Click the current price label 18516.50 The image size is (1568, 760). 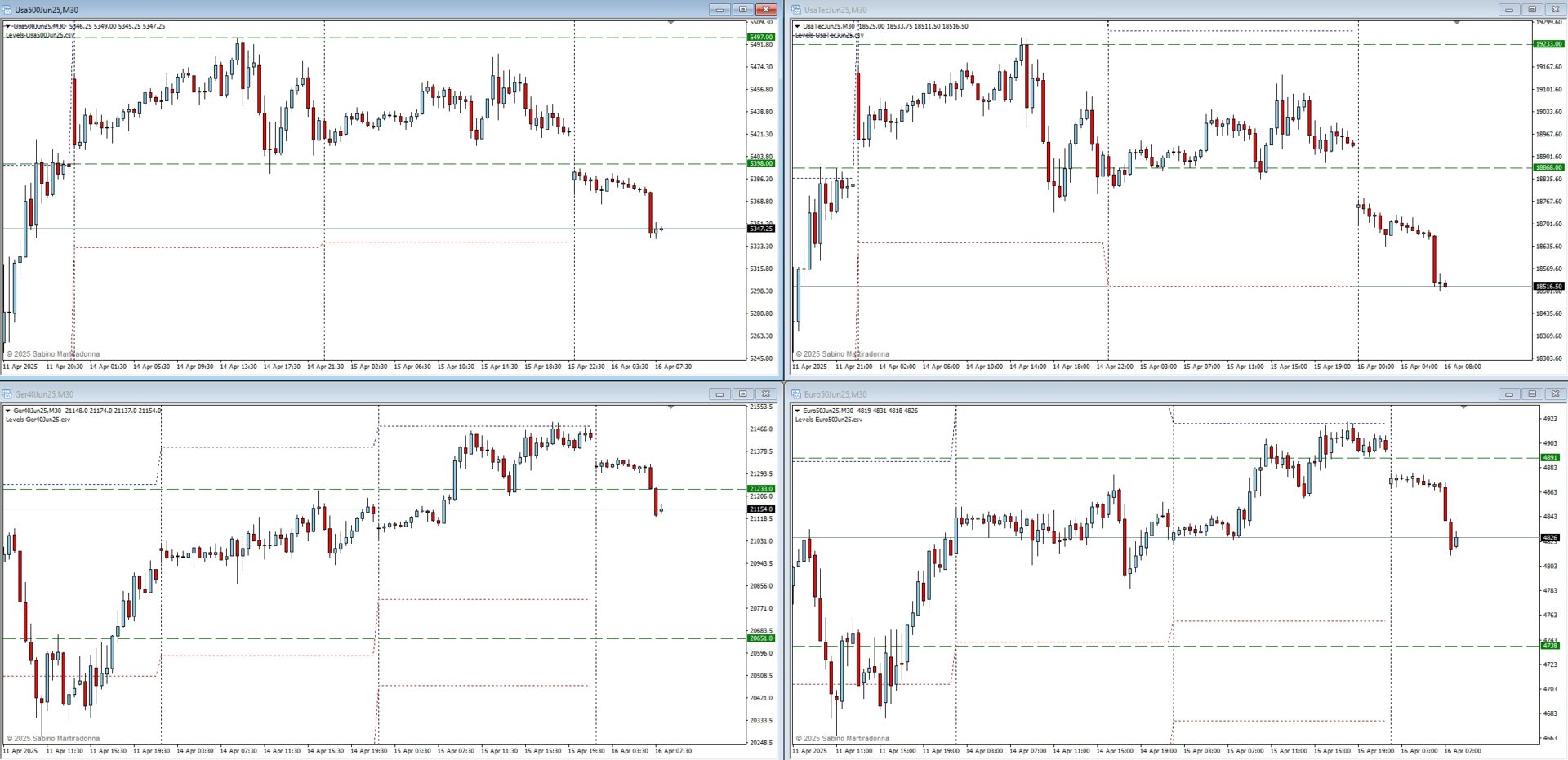pos(1549,287)
